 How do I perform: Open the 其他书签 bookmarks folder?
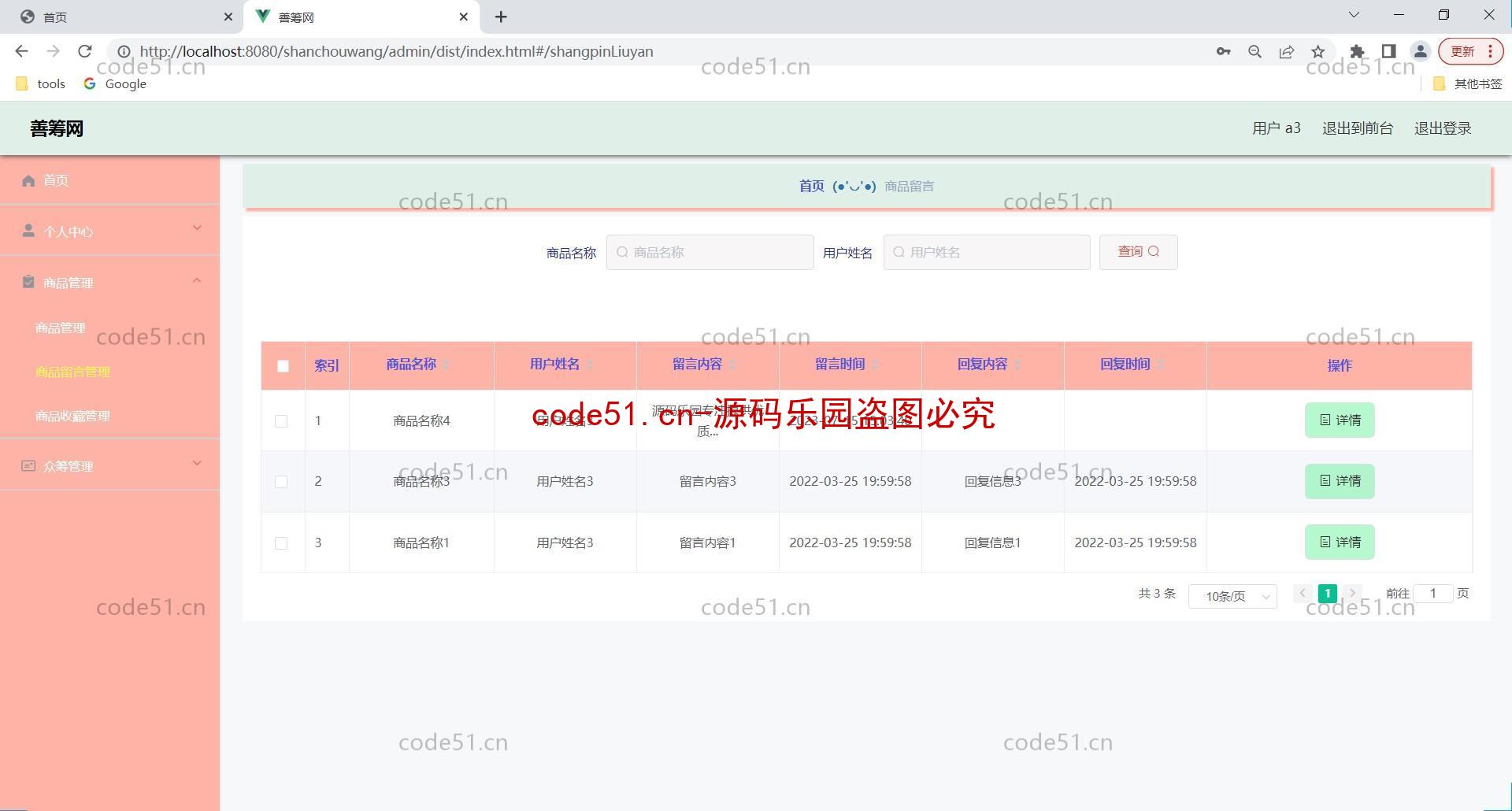[1467, 83]
